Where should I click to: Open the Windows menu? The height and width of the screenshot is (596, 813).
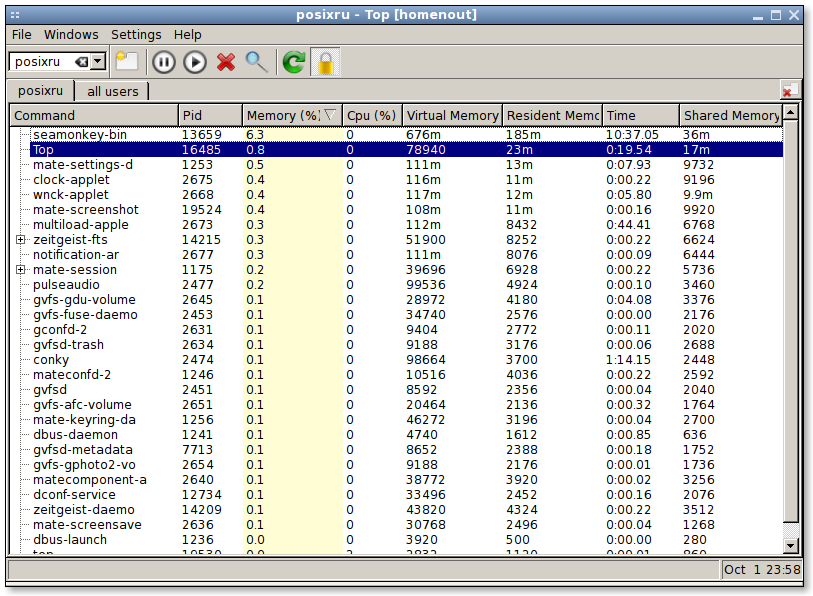[x=71, y=35]
